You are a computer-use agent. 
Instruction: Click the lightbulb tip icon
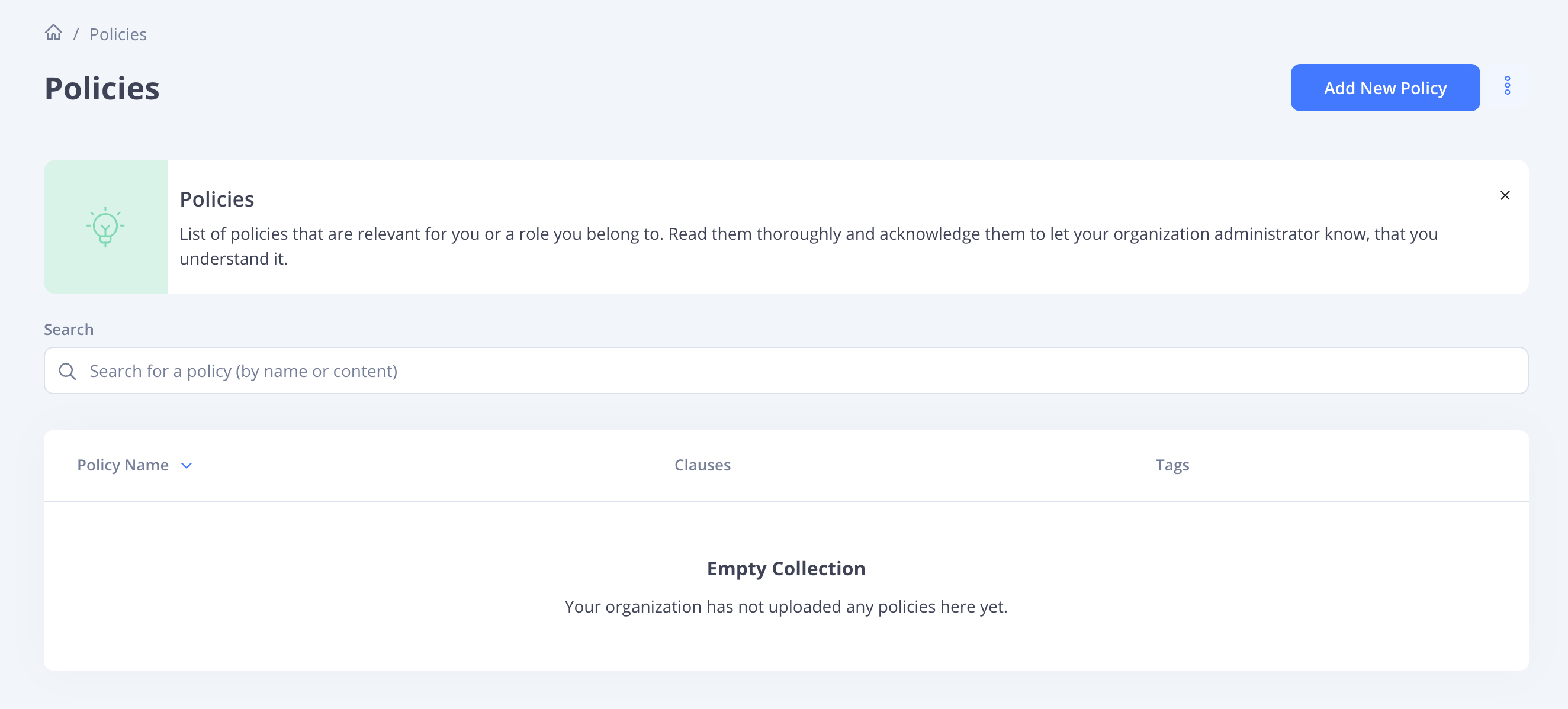pyautogui.click(x=105, y=227)
